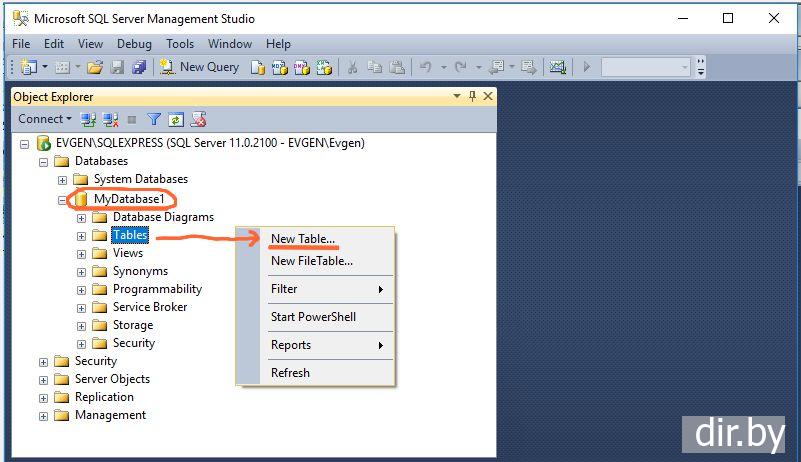This screenshot has height=462, width=801.
Task: Click the Delete script icon in Object Explorer
Action: point(199,120)
